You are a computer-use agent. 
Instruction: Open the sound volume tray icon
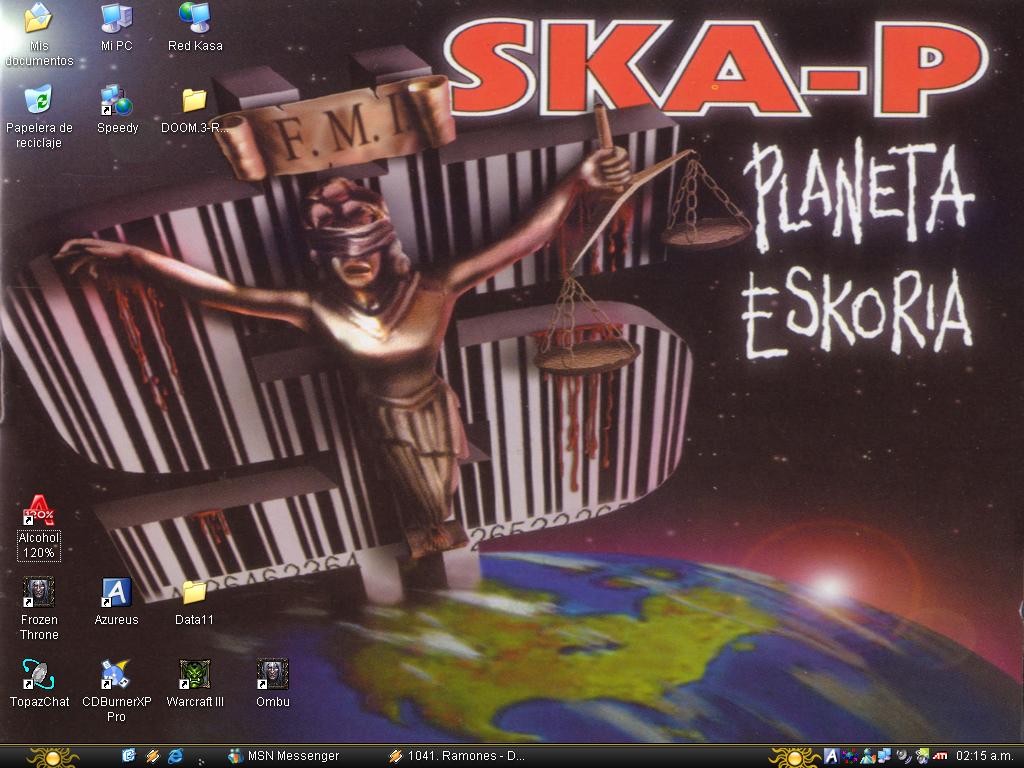pyautogui.click(x=904, y=756)
